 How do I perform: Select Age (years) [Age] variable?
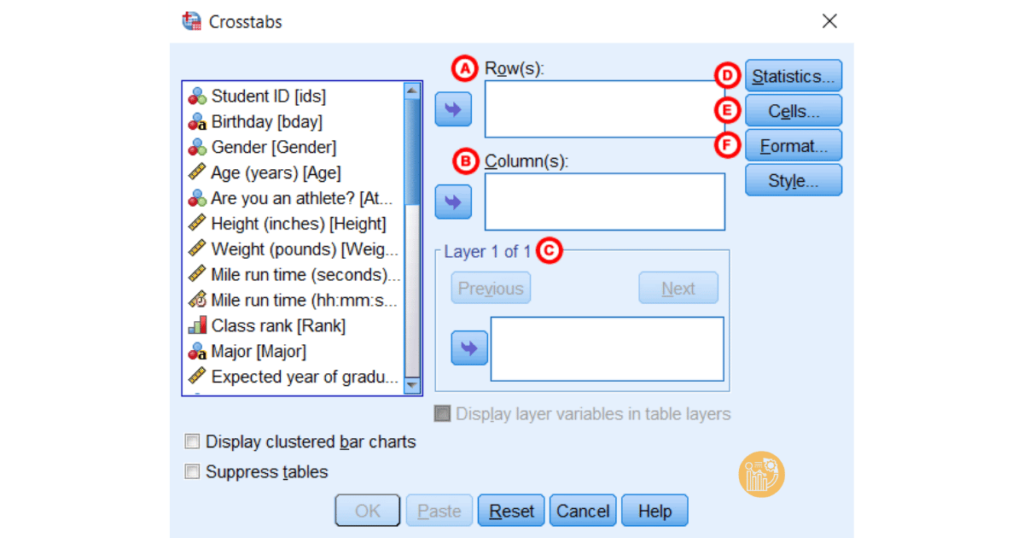coord(276,172)
